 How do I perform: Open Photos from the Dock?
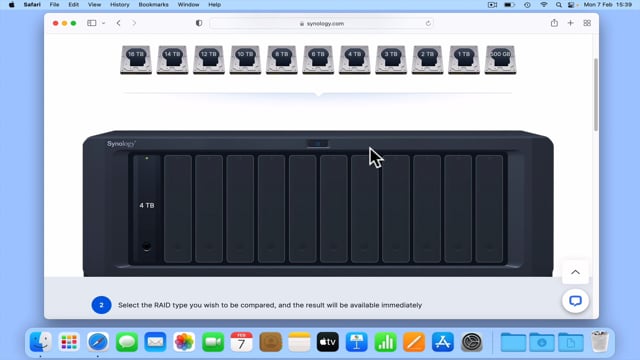coord(184,342)
